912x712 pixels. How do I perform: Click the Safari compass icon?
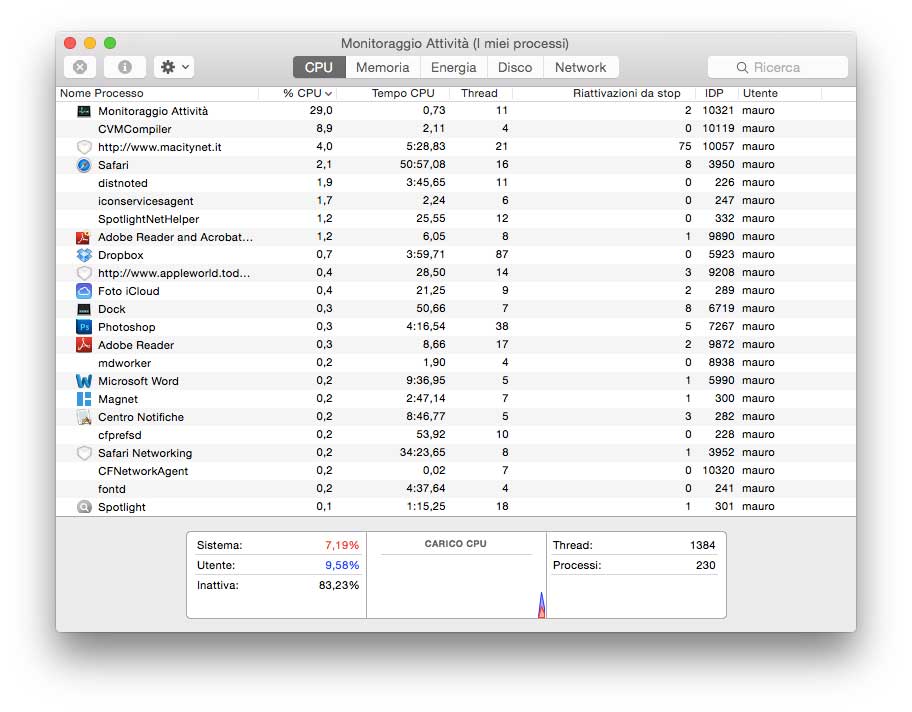84,165
